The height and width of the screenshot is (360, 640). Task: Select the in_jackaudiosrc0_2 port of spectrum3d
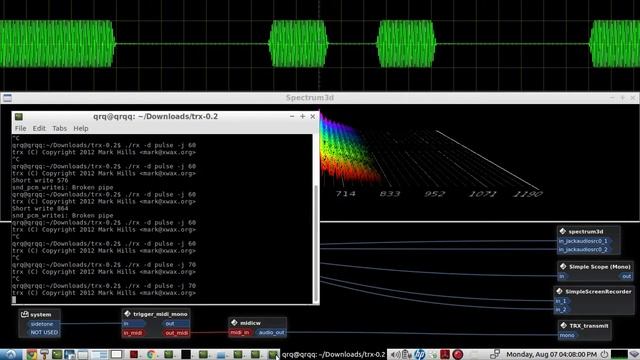[x=584, y=249]
